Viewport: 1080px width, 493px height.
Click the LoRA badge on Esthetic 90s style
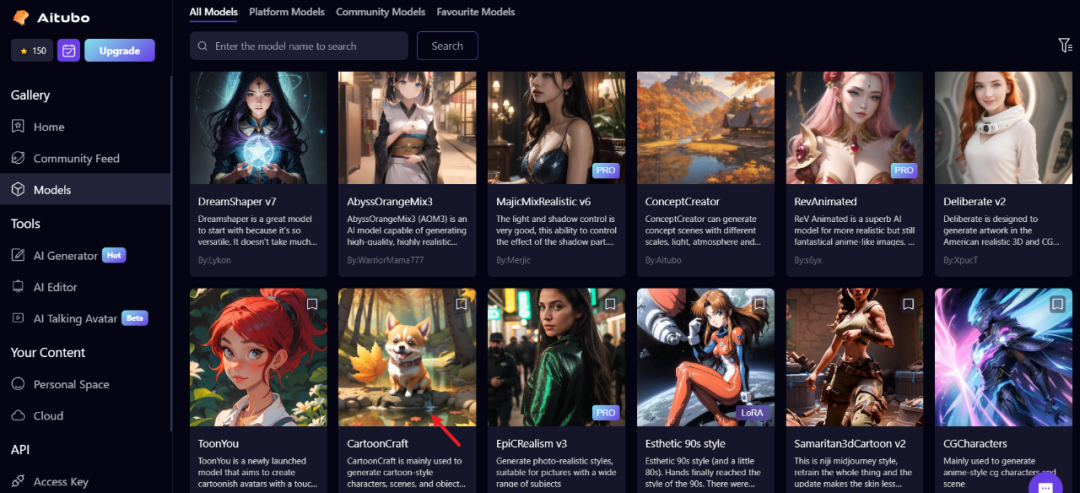point(753,412)
